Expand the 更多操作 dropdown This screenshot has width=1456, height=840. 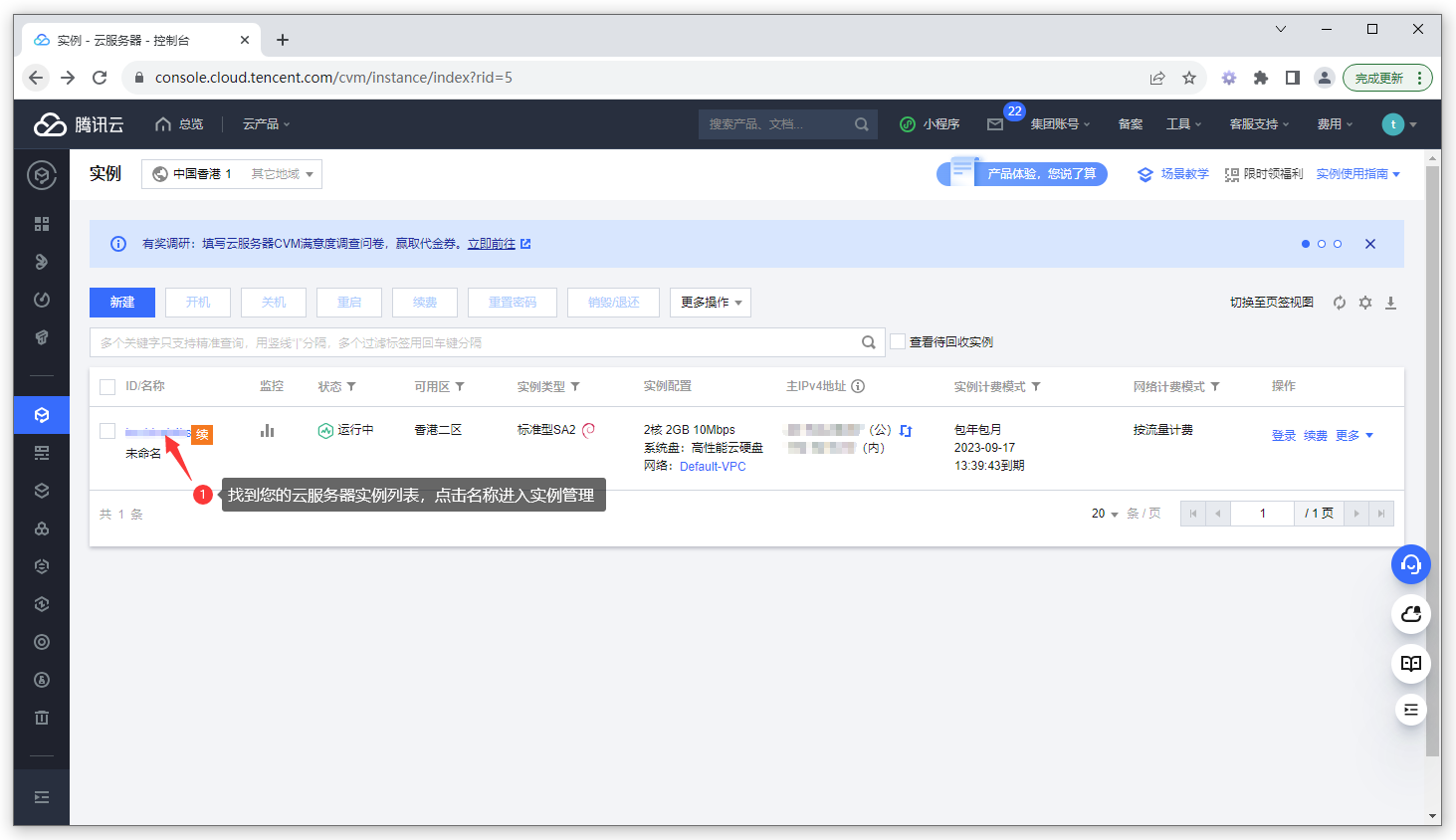710,303
